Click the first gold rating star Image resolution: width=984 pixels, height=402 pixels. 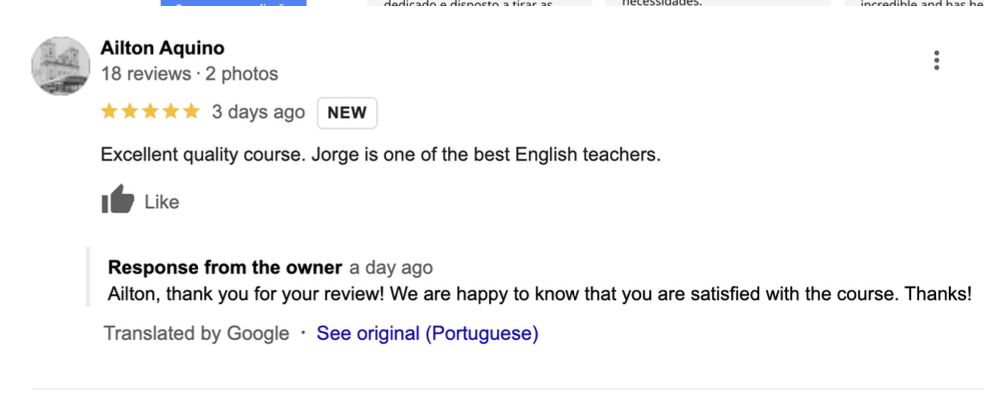click(109, 112)
